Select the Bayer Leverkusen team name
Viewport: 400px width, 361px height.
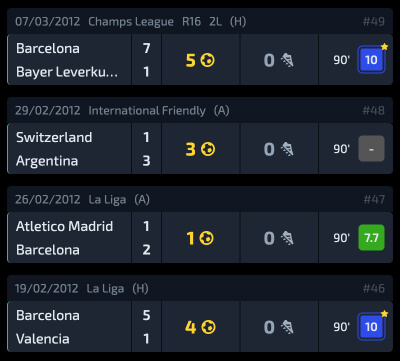67,72
